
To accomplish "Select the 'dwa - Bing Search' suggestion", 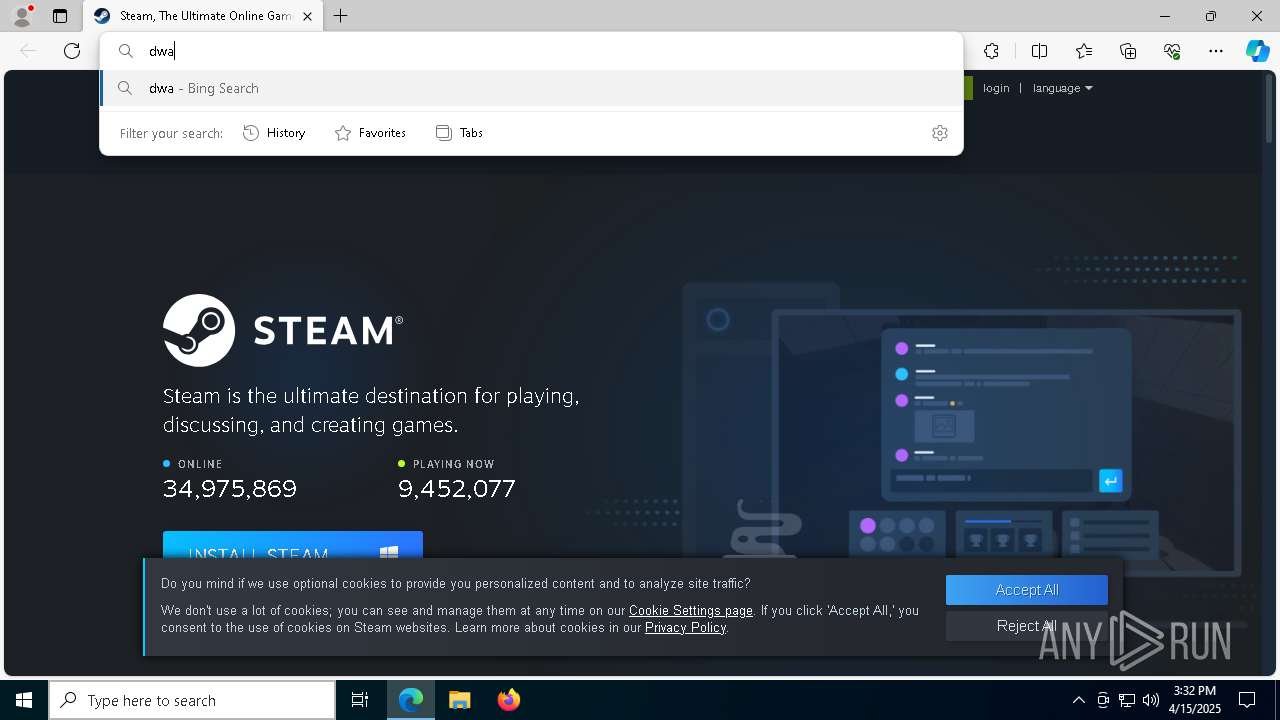I will (x=531, y=88).
